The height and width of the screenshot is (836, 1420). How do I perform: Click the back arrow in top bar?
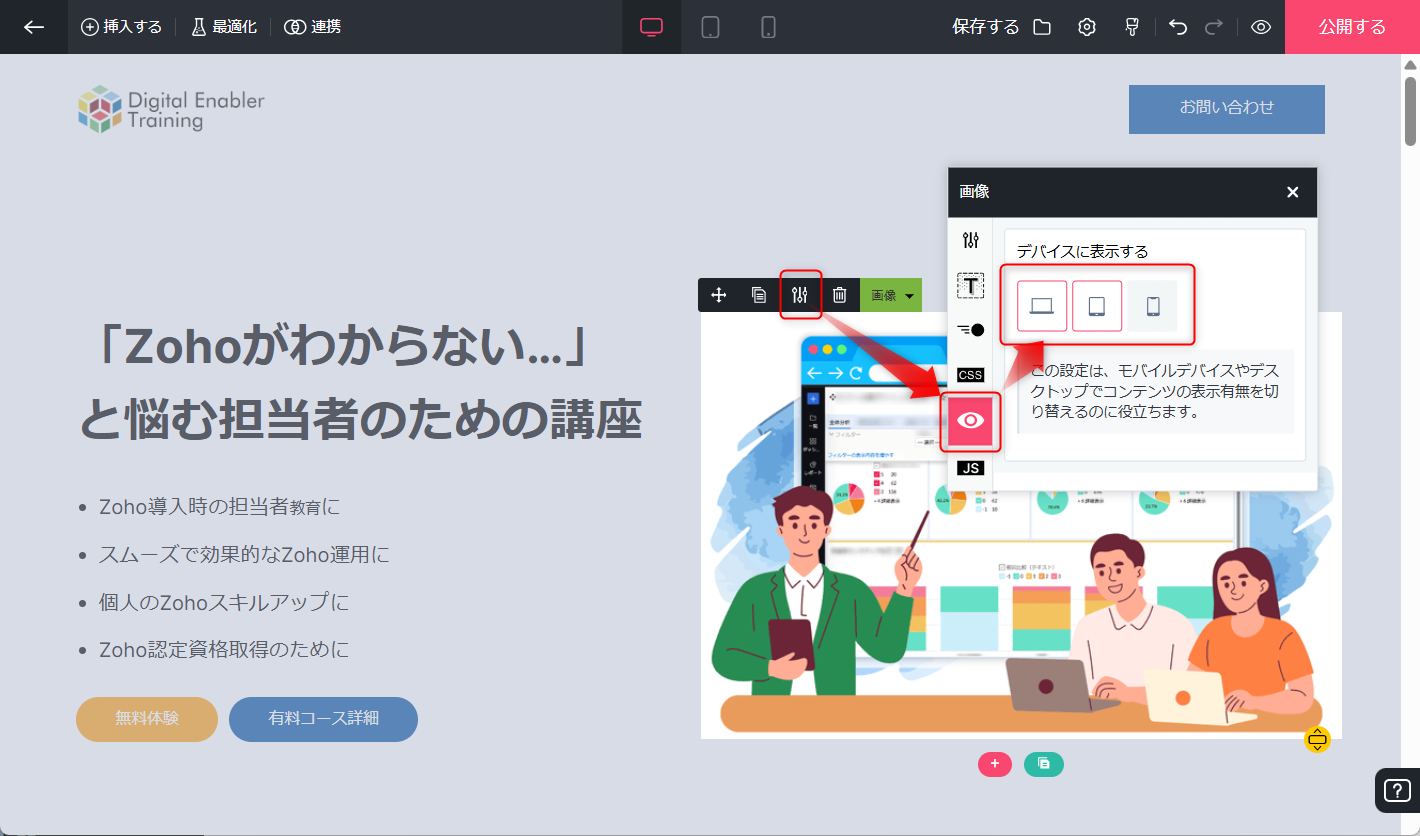pos(34,27)
